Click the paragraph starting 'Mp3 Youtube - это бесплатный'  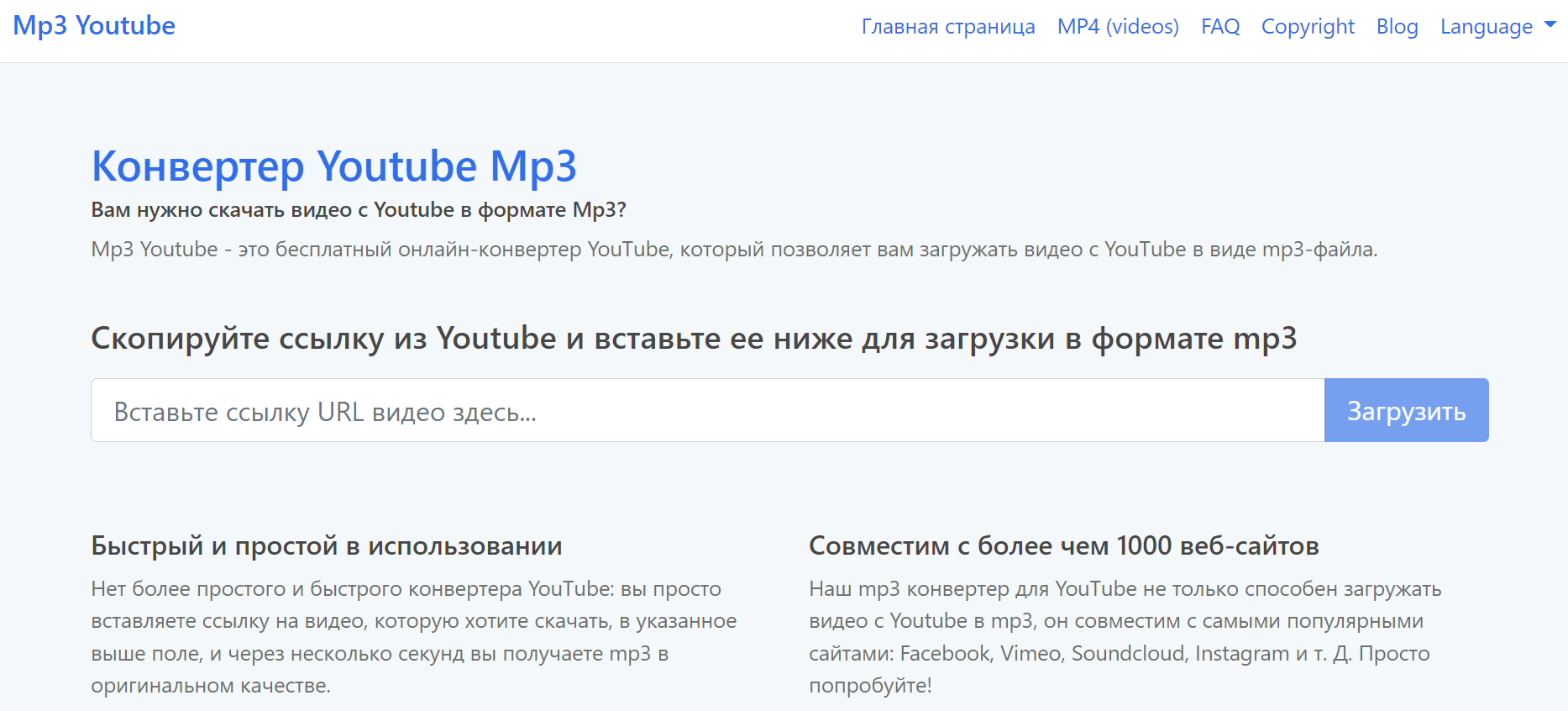click(x=734, y=250)
